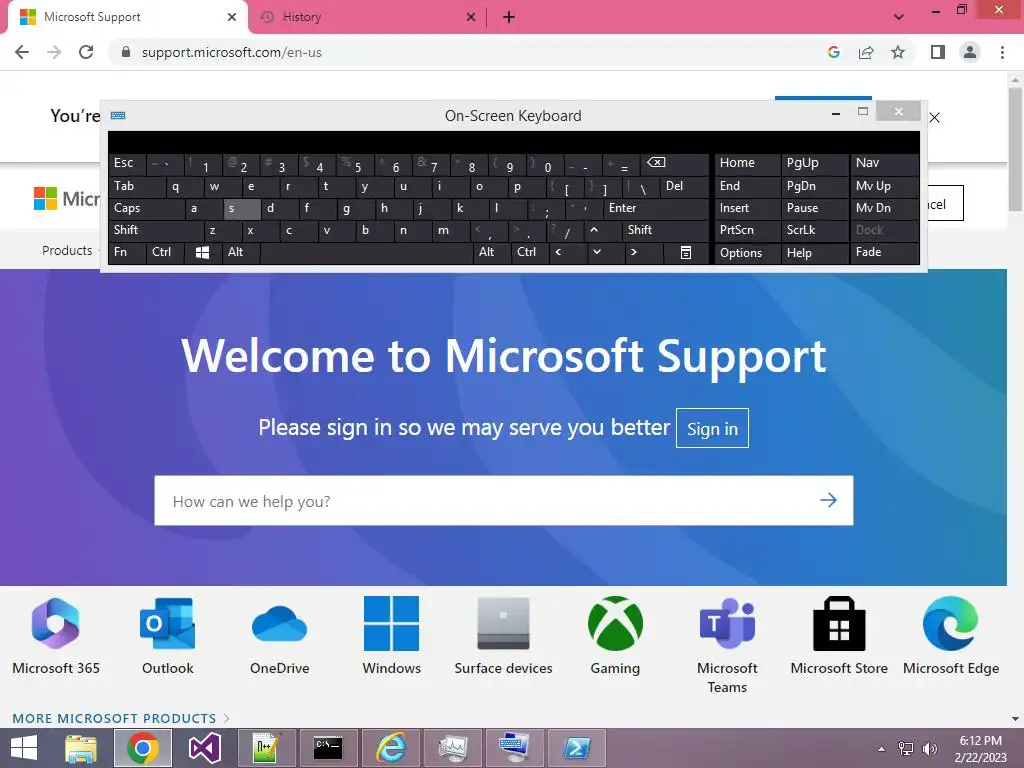Click Options on On-Screen Keyboard
The width and height of the screenshot is (1024, 768).
(x=747, y=252)
